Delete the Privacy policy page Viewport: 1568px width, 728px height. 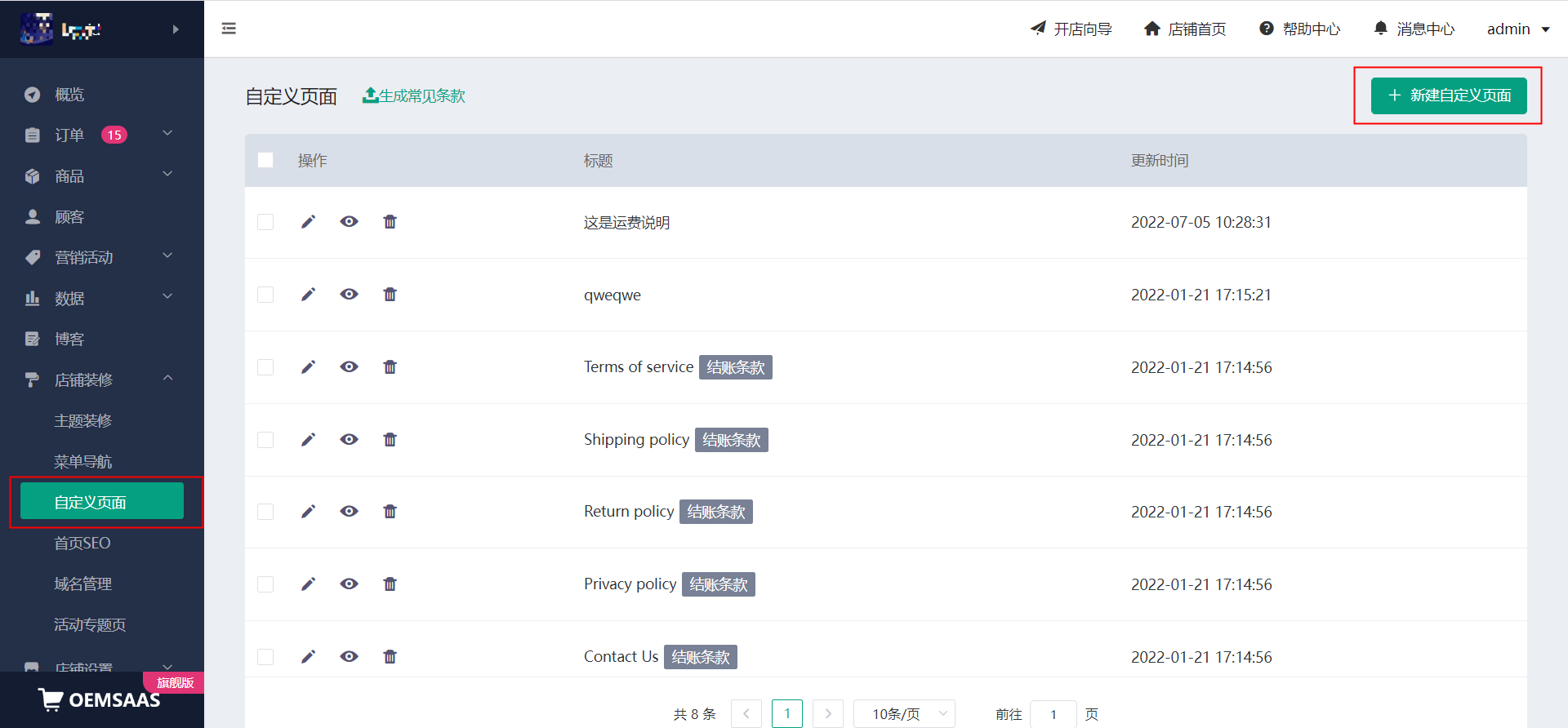pyautogui.click(x=390, y=584)
